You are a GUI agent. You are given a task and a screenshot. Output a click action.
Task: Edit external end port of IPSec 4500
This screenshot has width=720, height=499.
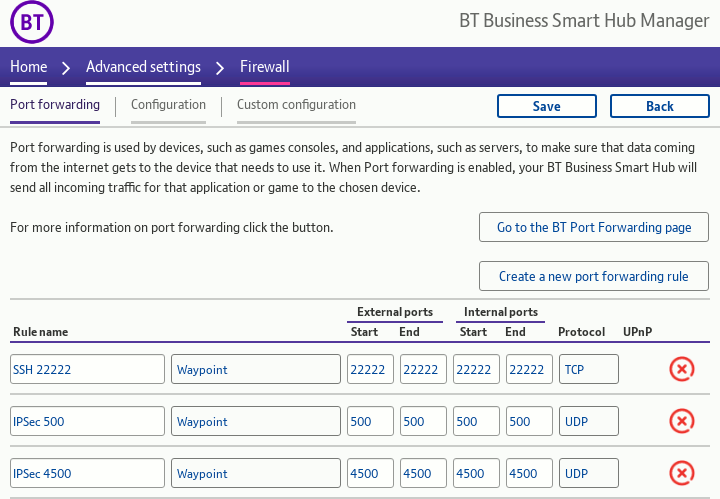(423, 473)
